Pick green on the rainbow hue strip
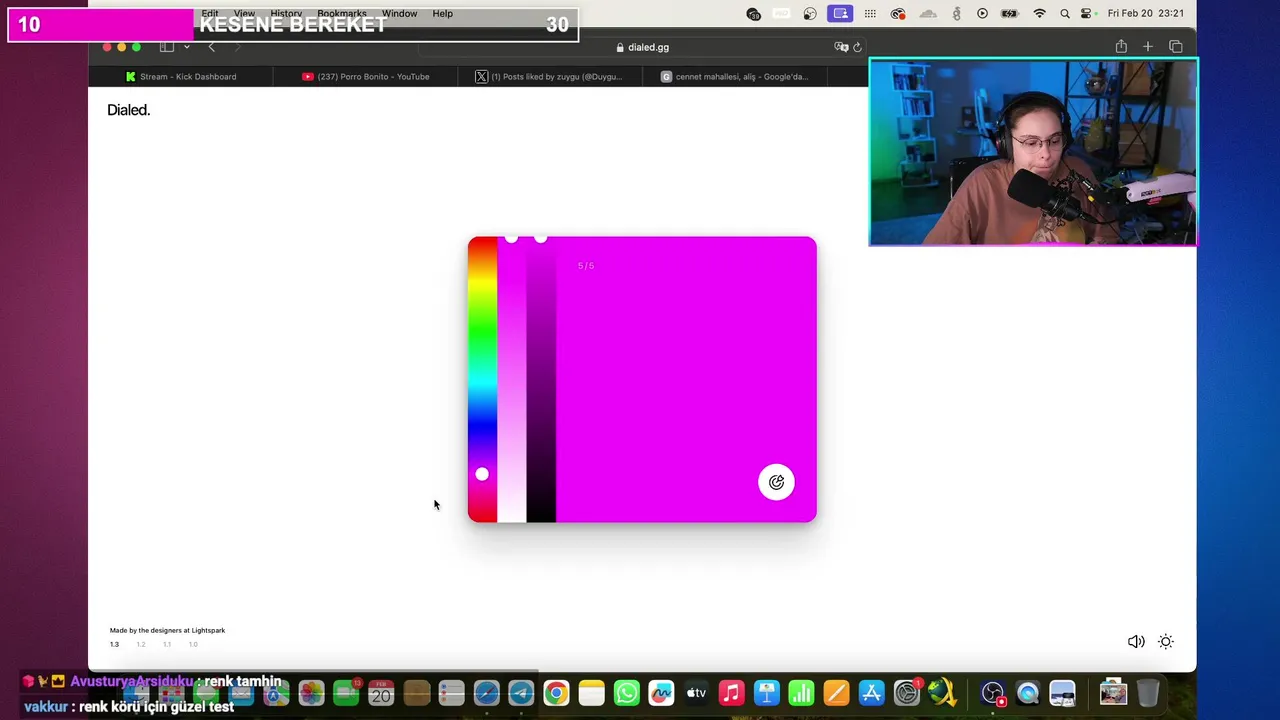Screen dimensions: 1280x720 482,330
